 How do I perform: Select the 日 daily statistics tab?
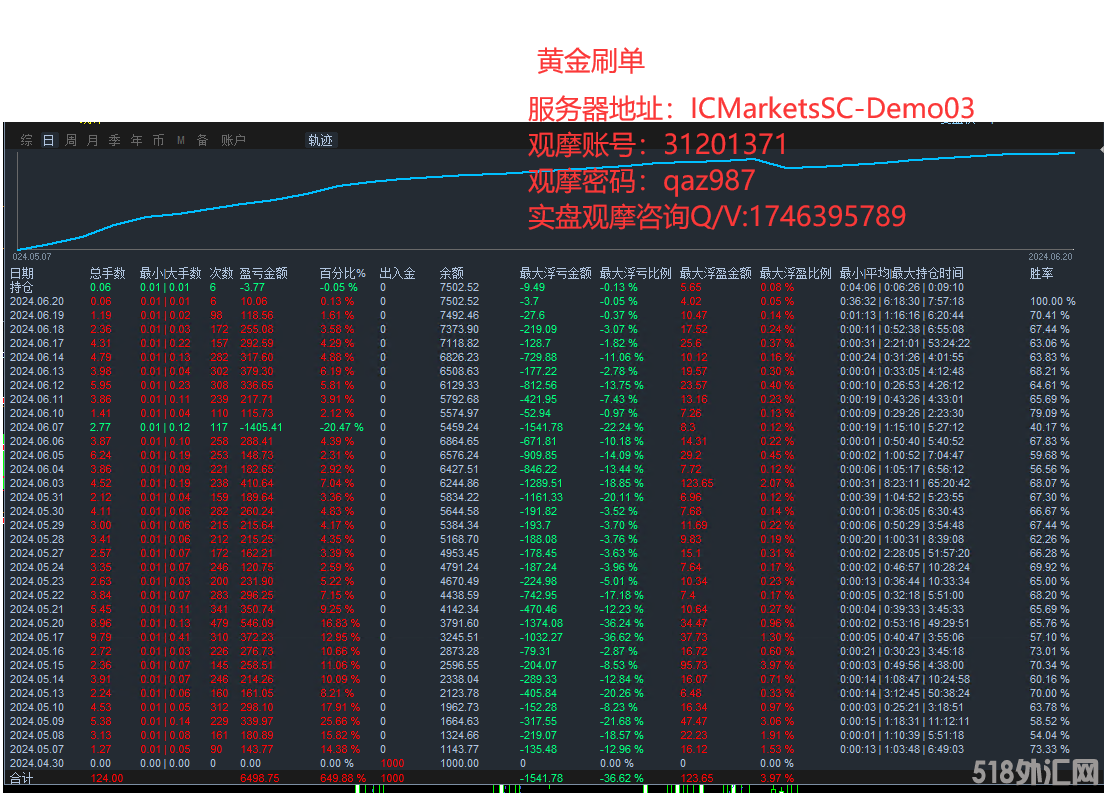point(49,141)
